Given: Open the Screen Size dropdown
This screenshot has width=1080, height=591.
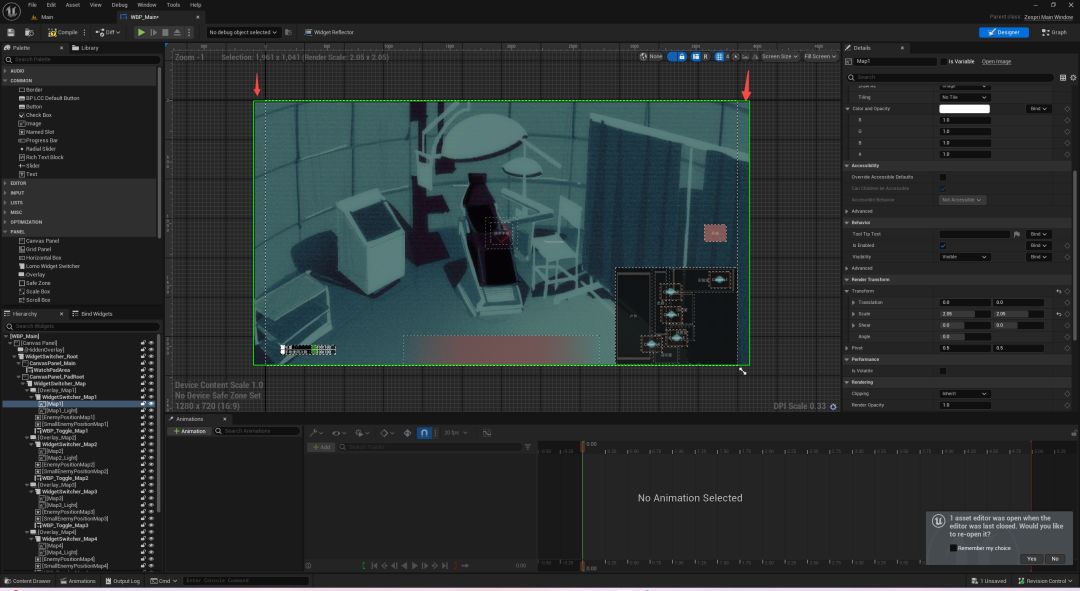Looking at the screenshot, I should (x=780, y=56).
